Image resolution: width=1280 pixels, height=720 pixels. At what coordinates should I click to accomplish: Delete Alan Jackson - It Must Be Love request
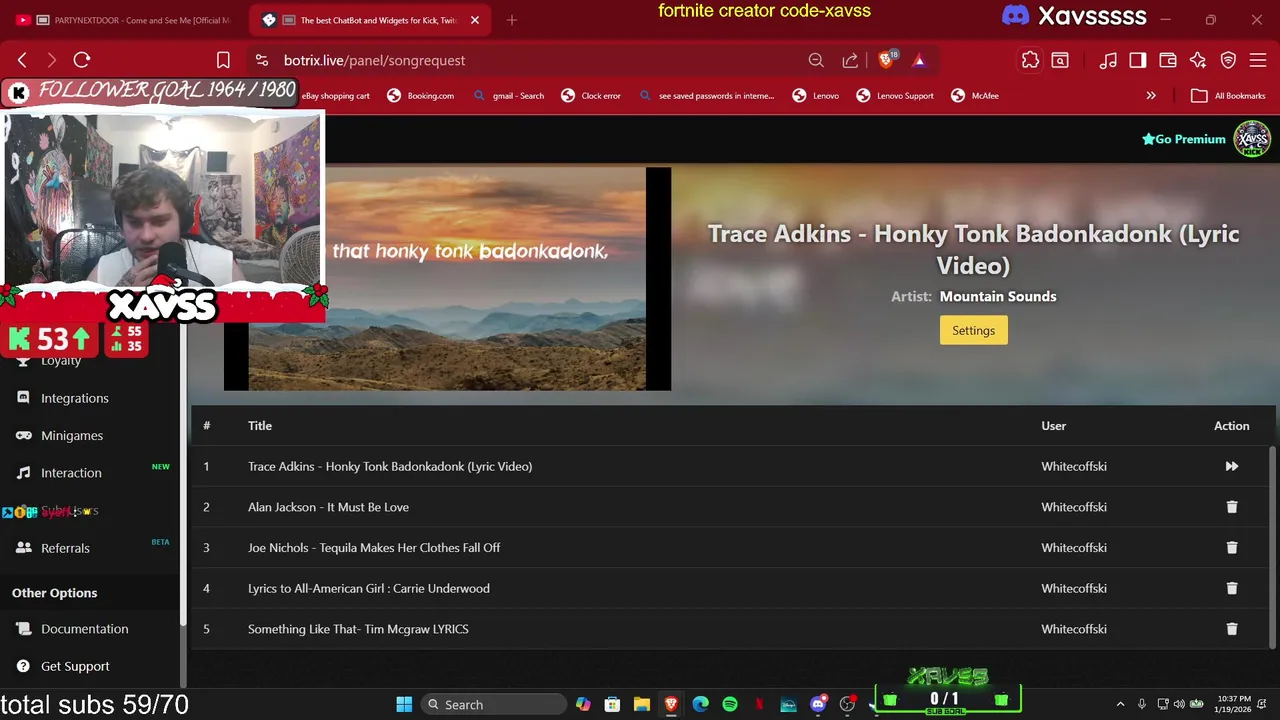tap(1231, 507)
